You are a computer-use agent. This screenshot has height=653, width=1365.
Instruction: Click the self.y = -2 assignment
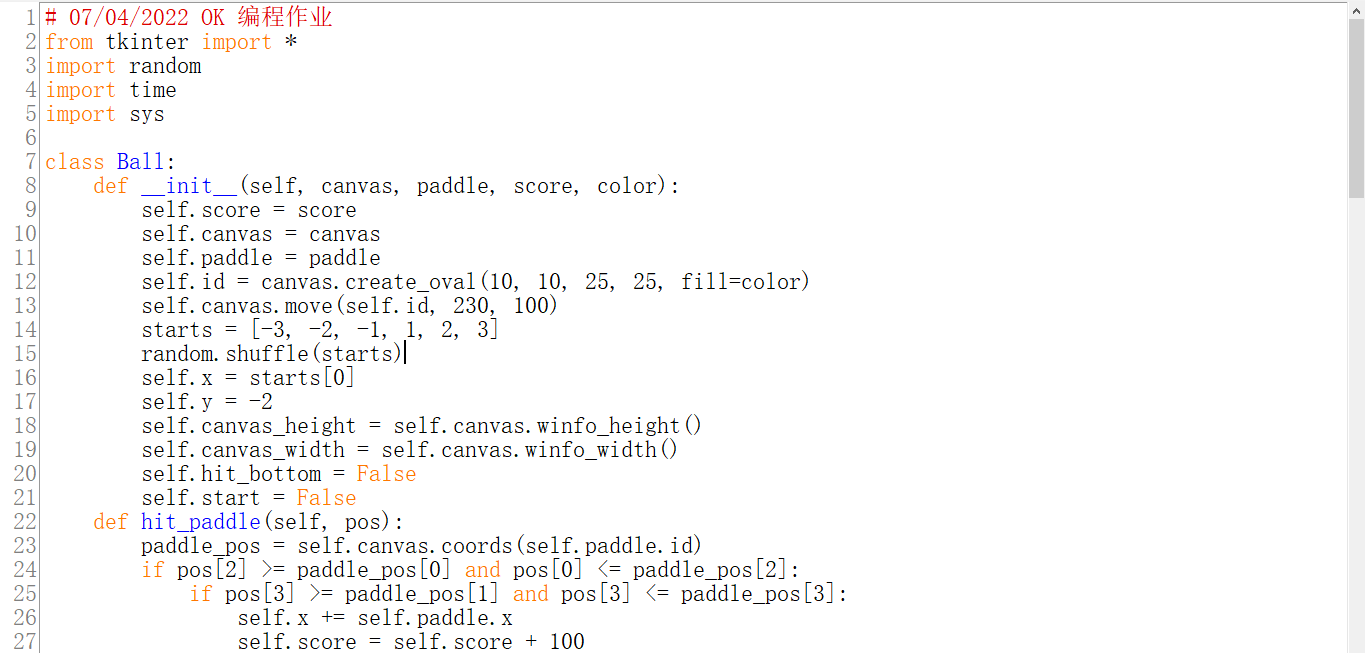tap(207, 402)
